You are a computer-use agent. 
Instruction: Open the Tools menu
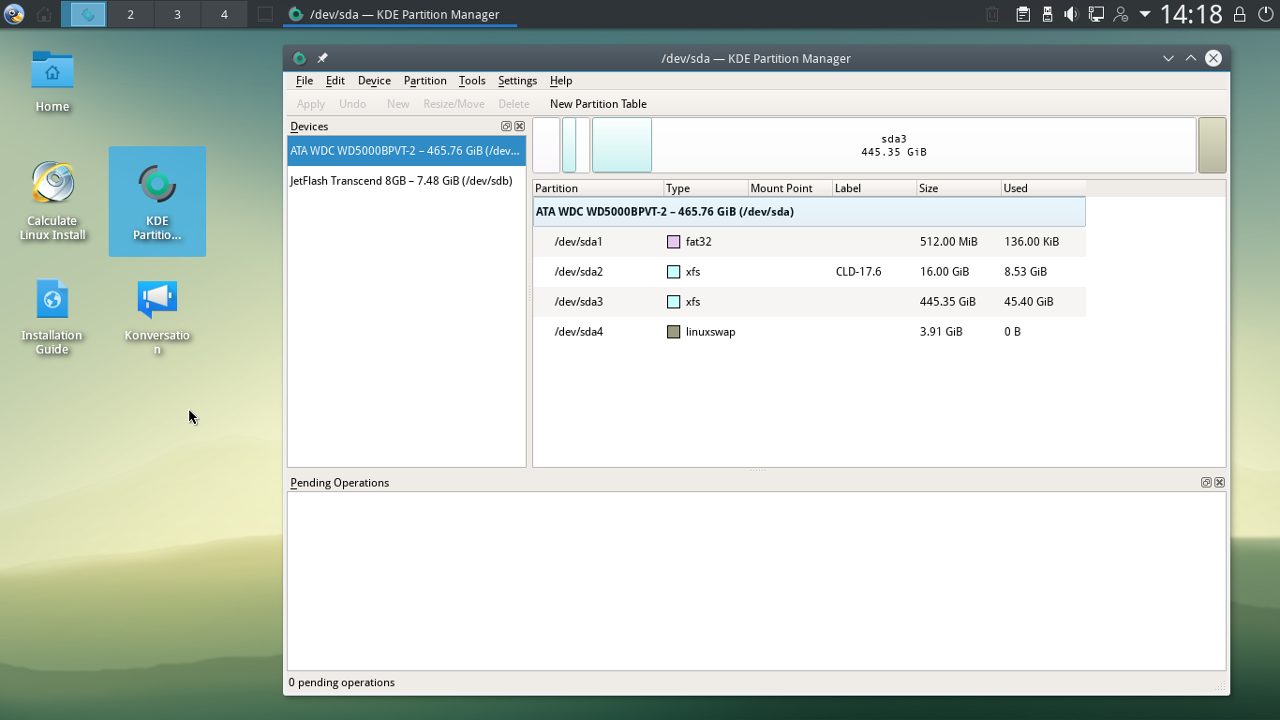(472, 81)
